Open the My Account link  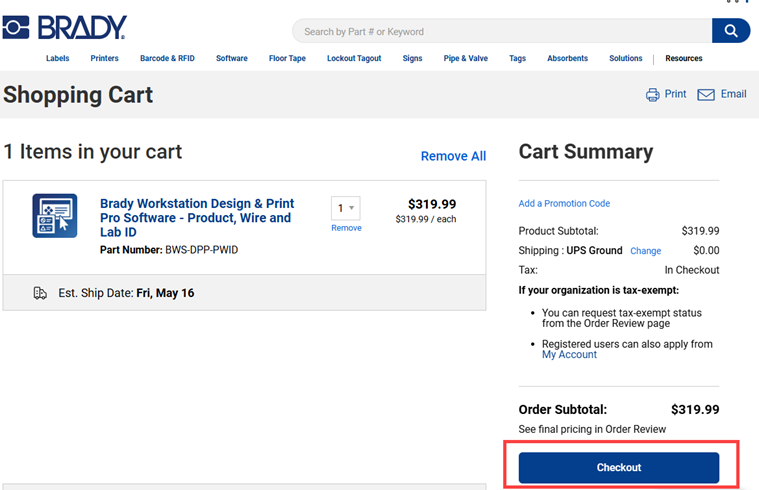[x=569, y=355]
